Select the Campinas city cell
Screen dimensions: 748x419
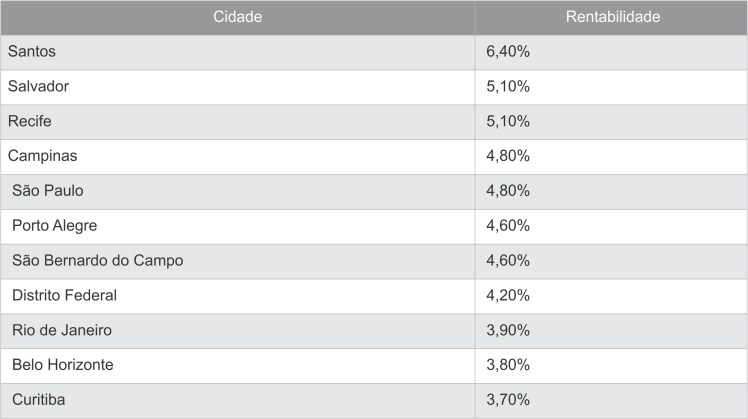click(42, 156)
